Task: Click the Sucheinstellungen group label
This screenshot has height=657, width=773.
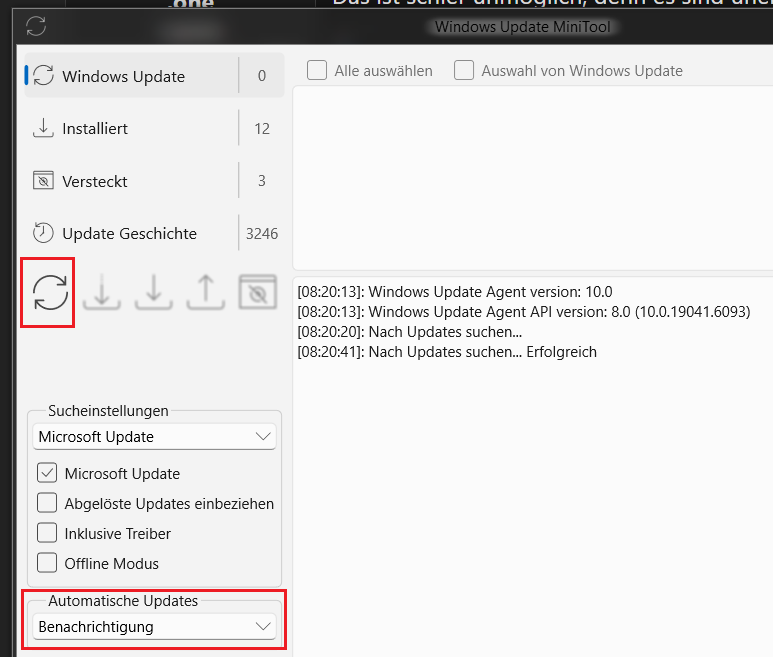Action: click(x=108, y=411)
